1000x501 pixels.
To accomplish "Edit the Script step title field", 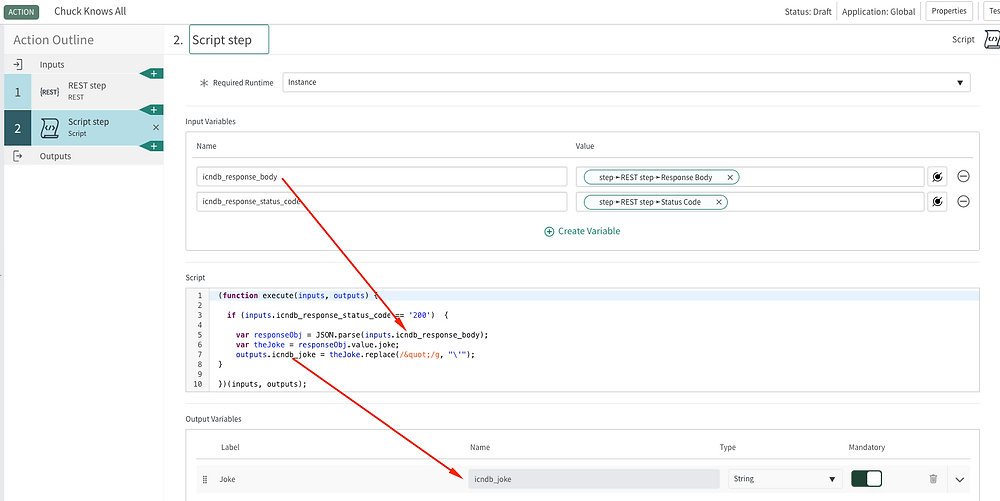I will point(229,40).
